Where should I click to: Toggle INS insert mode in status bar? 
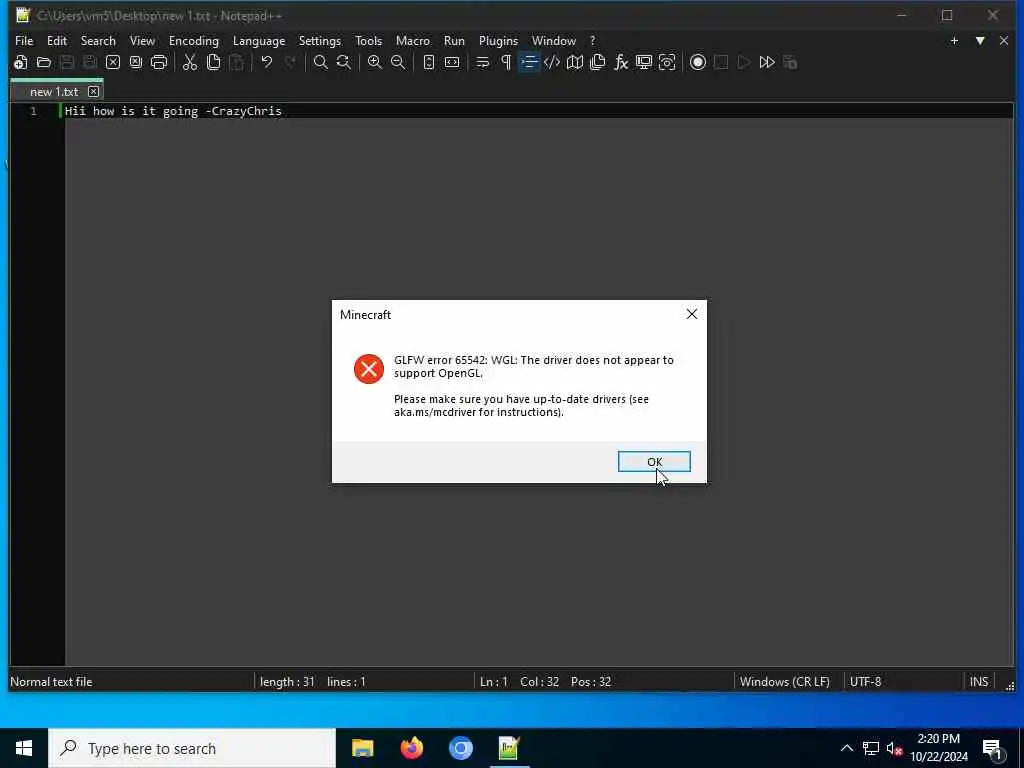(979, 681)
